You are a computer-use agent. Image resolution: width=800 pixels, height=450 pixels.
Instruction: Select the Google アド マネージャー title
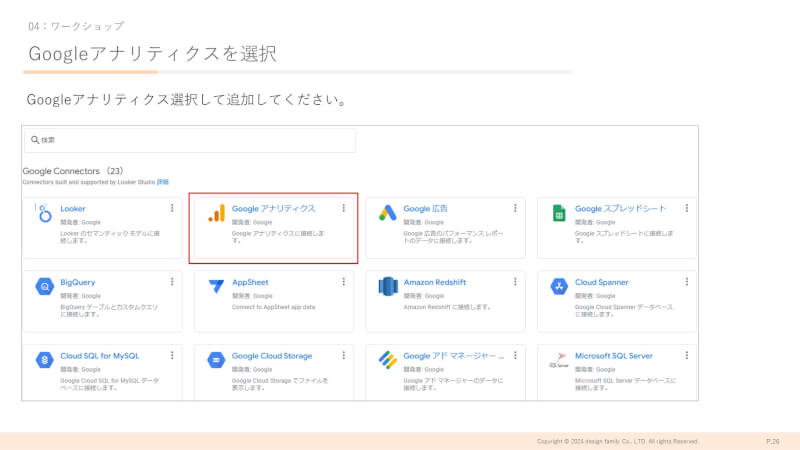tap(454, 356)
